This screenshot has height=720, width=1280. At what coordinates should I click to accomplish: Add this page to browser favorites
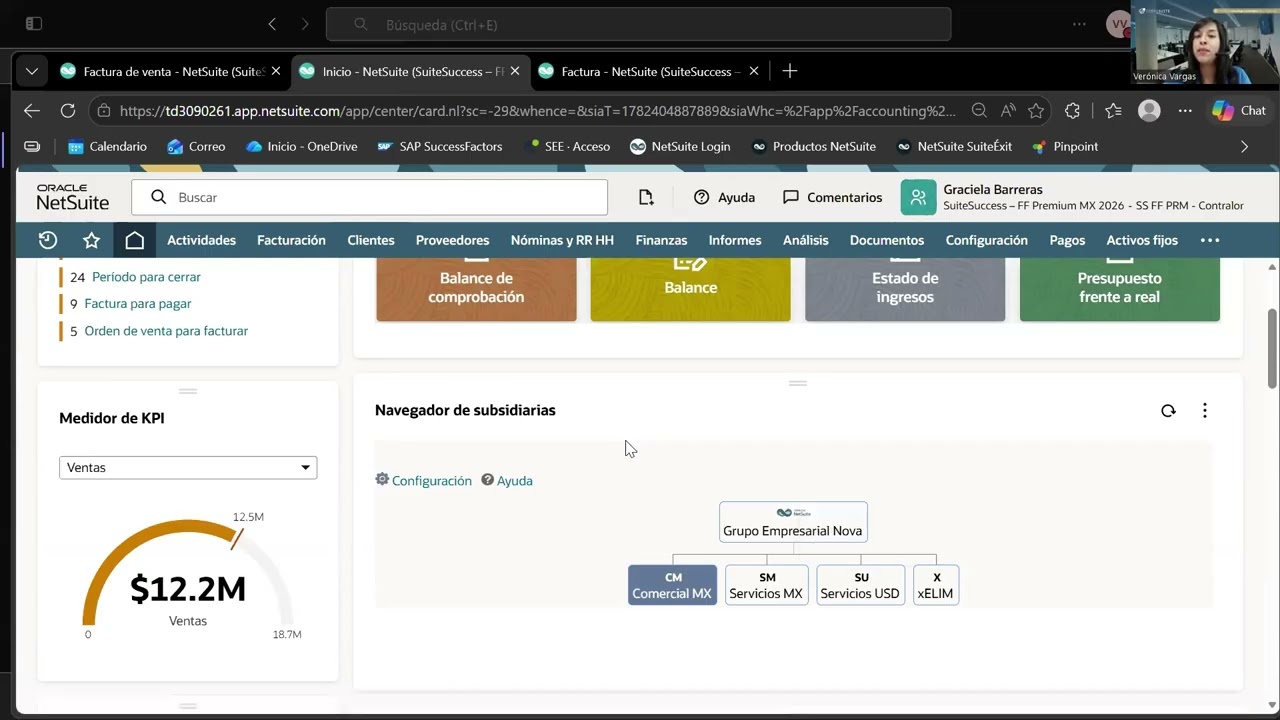1036,111
